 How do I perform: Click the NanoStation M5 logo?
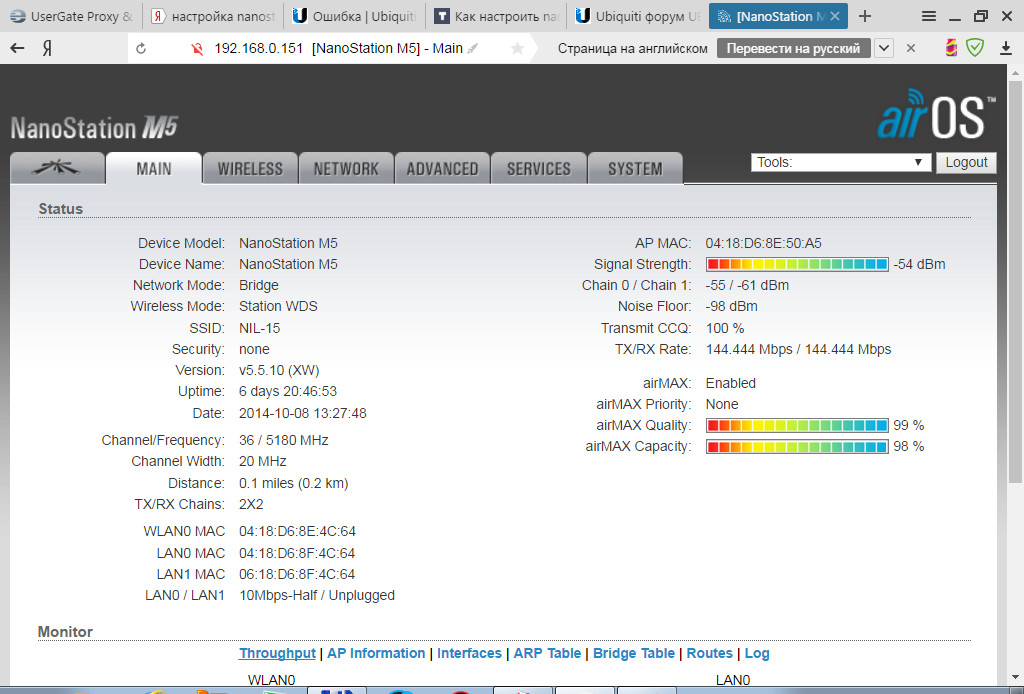(x=94, y=127)
